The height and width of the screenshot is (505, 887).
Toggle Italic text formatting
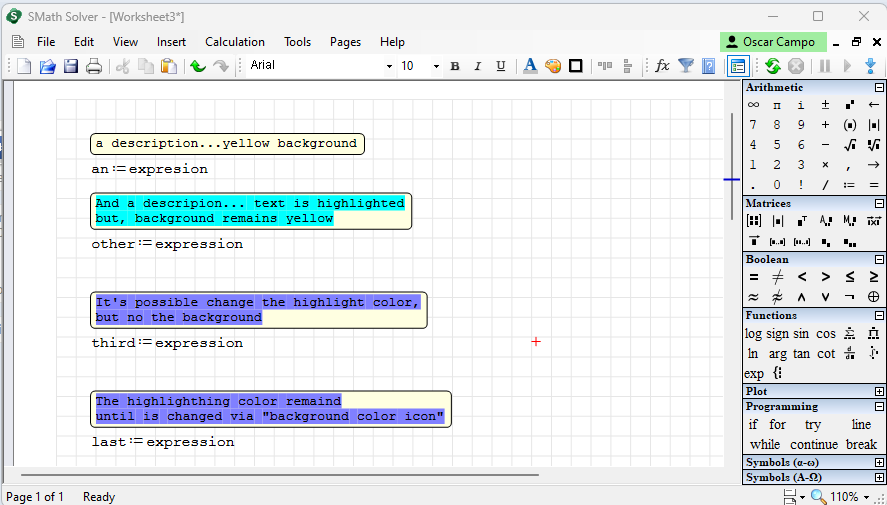(x=477, y=66)
